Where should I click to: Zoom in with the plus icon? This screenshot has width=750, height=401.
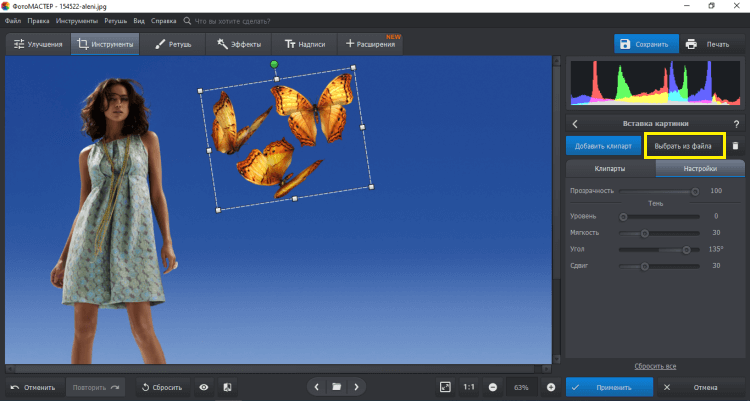tap(551, 387)
